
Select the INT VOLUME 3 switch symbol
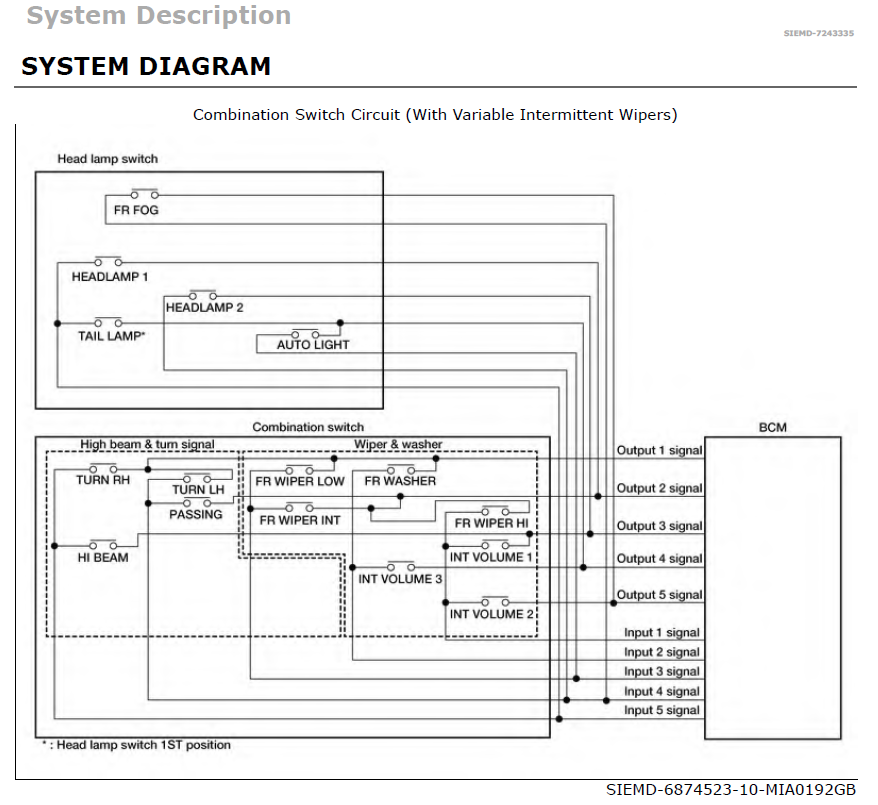pos(400,566)
